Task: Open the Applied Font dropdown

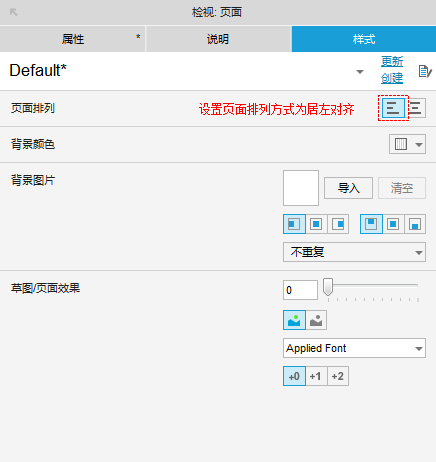Action: pos(354,348)
